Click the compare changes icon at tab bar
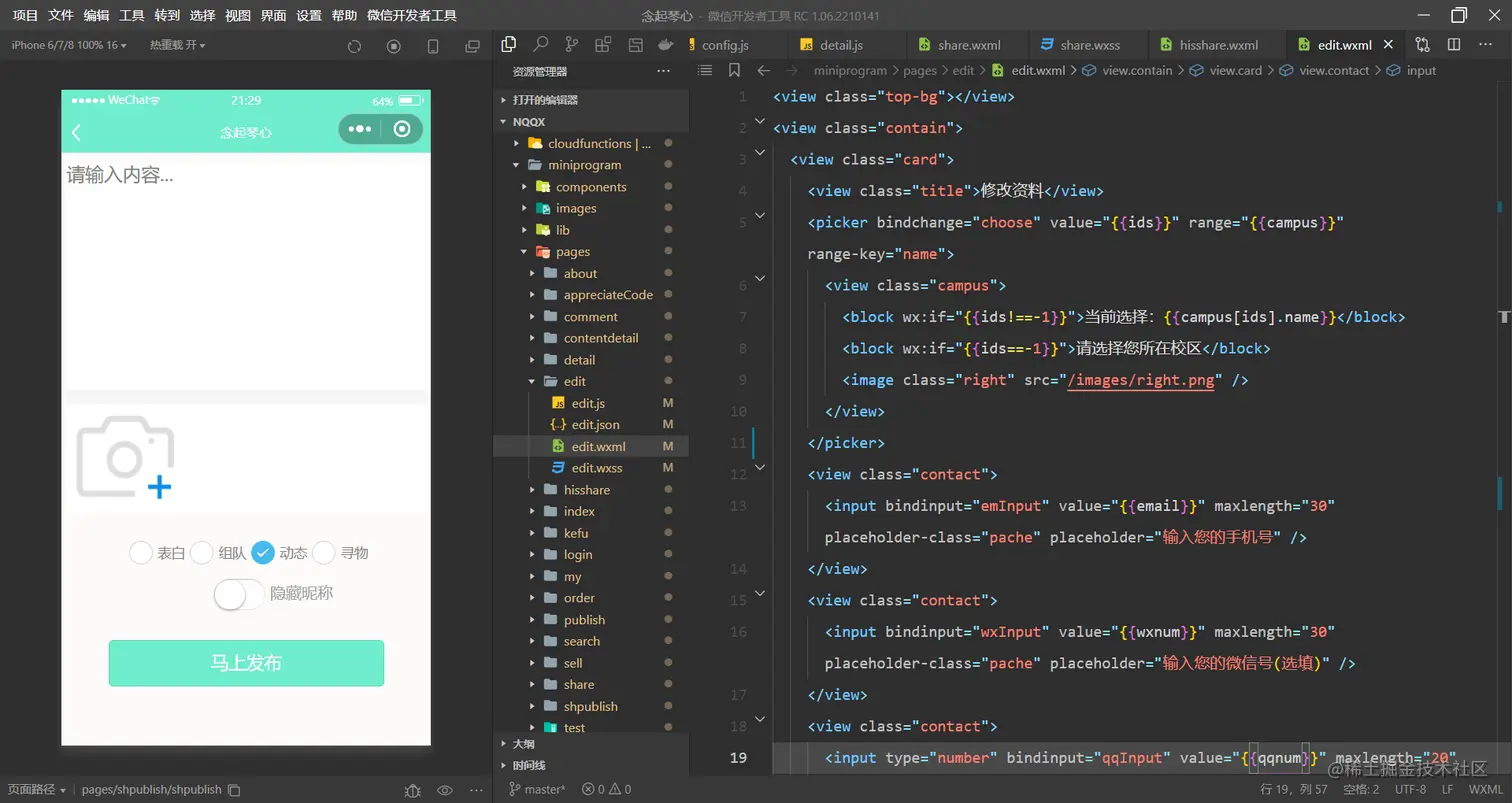Viewport: 1512px width, 803px height. [1422, 44]
